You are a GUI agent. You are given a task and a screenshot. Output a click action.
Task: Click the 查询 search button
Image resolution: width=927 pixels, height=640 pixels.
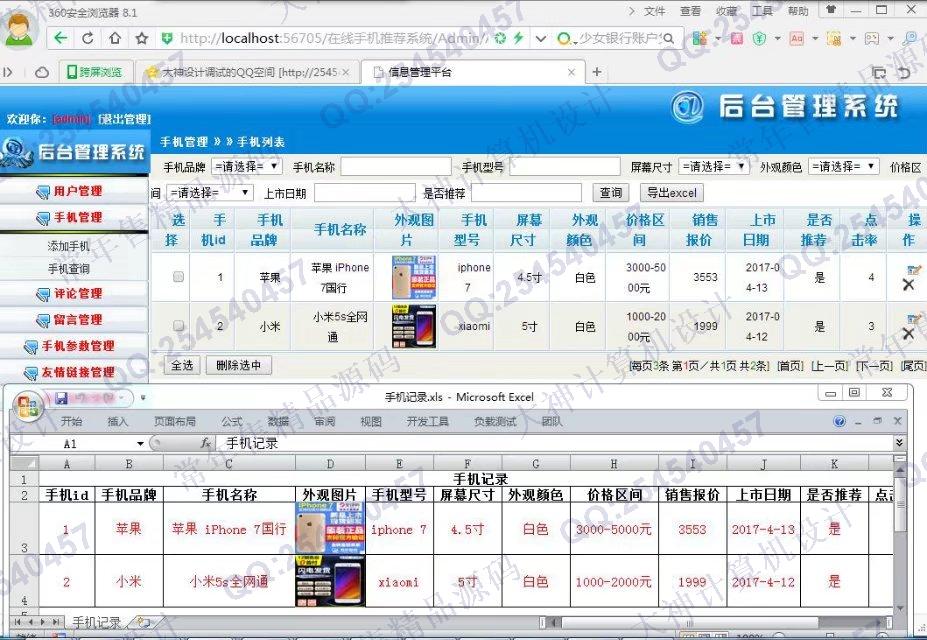coord(610,193)
